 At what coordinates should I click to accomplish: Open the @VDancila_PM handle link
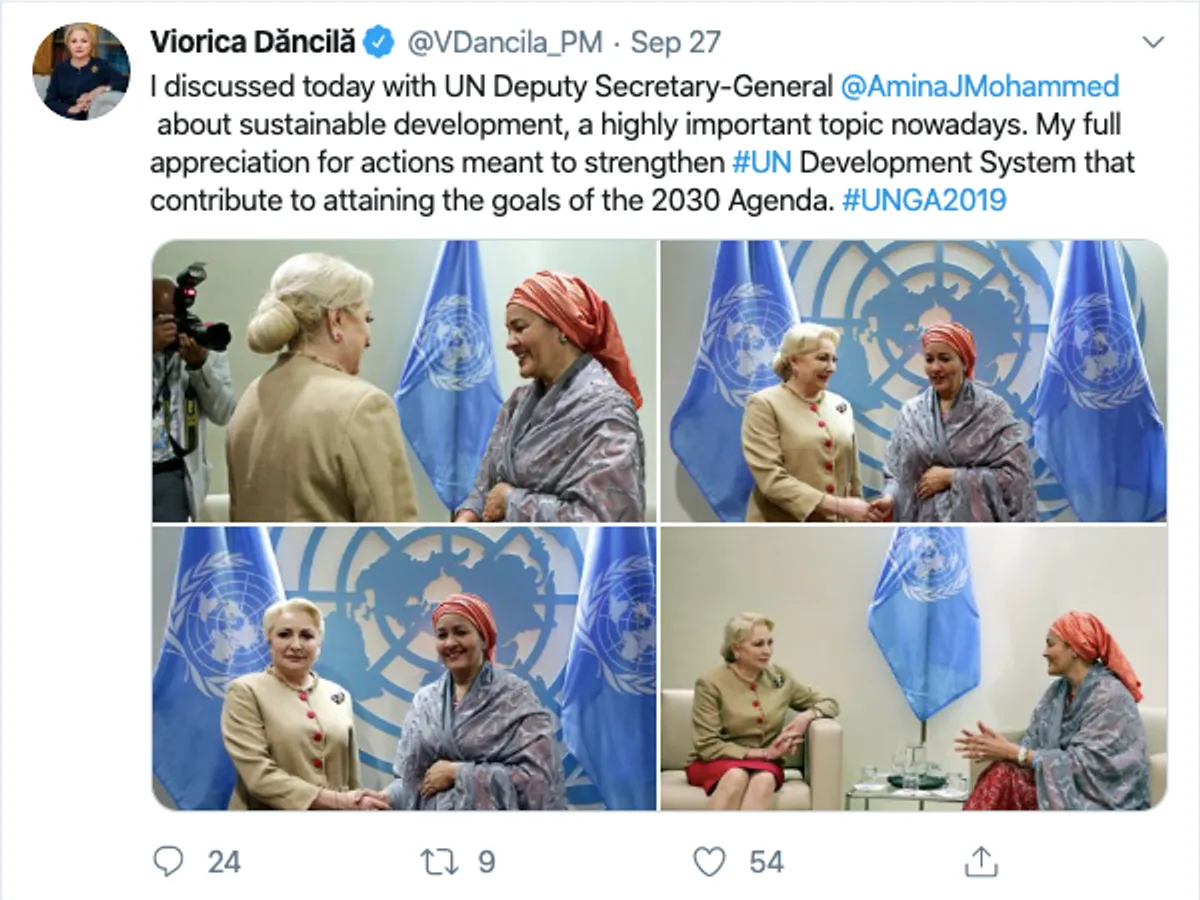point(503,43)
